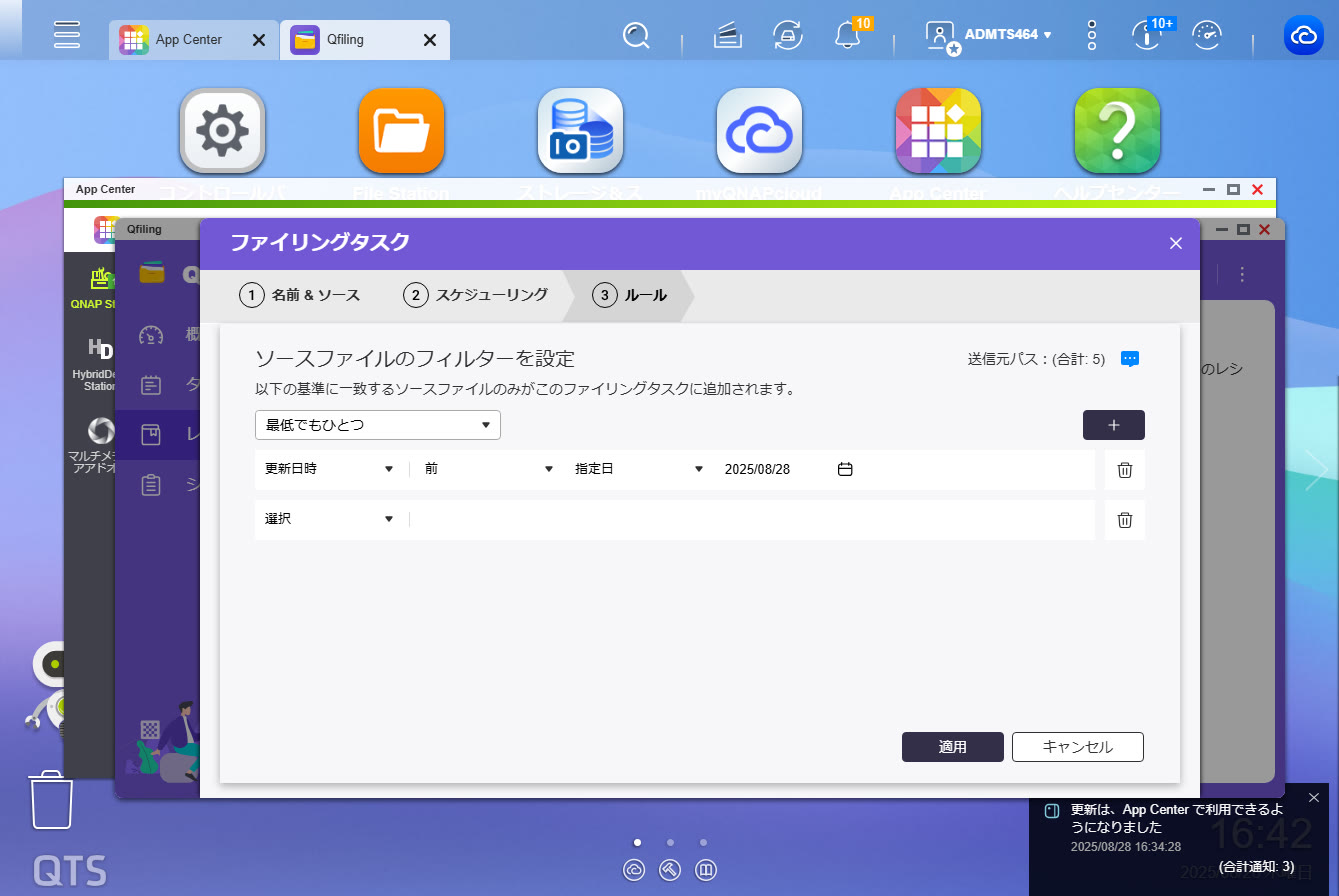Expand the 指定日 dropdown
The height and width of the screenshot is (896, 1339).
tap(639, 469)
